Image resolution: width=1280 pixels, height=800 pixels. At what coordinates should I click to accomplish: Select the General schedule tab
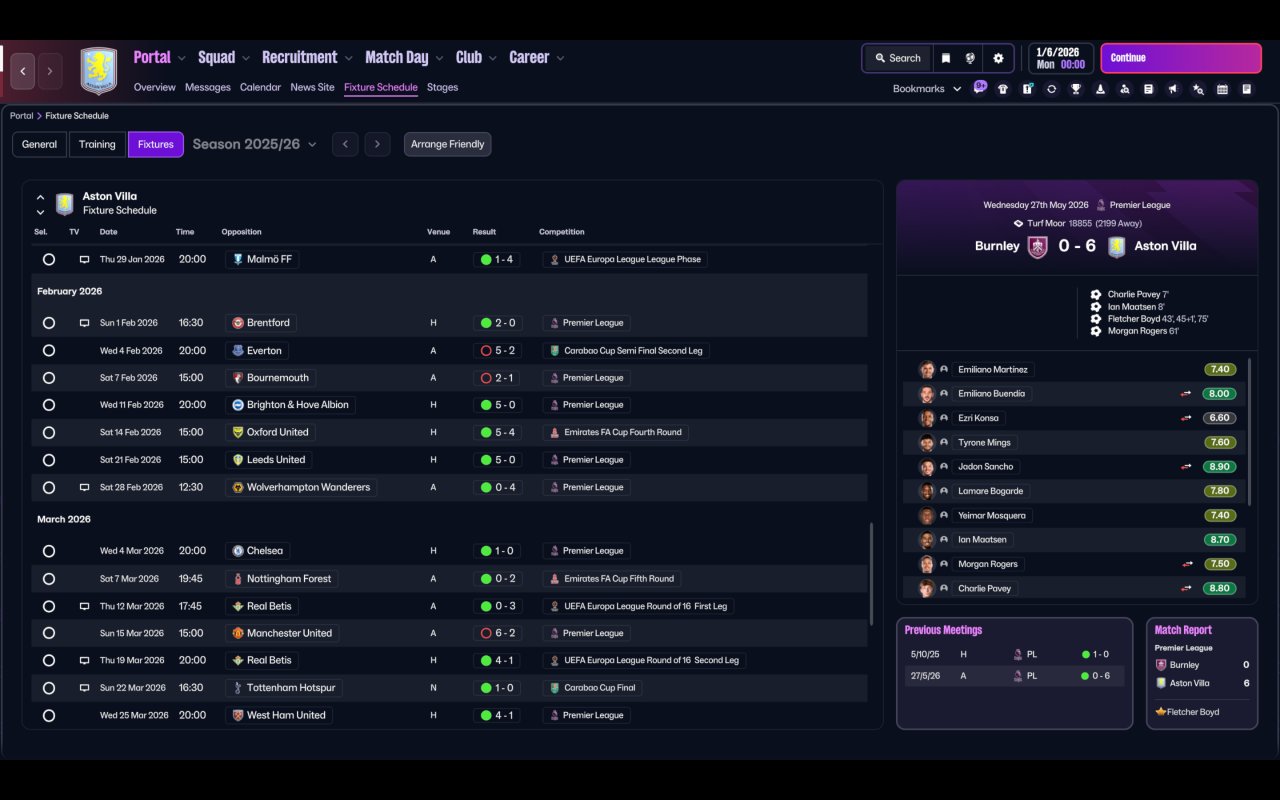tap(40, 144)
